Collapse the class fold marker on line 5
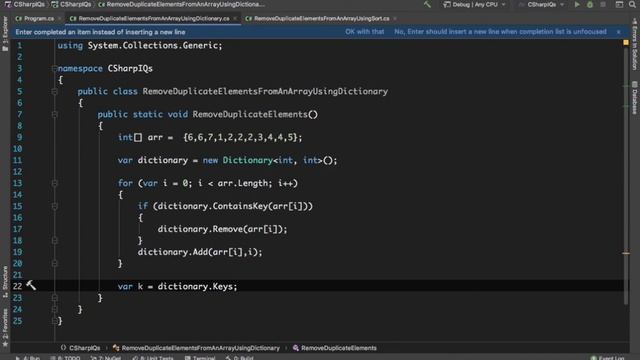Viewport: 640px width, 360px height. pyautogui.click(x=54, y=91)
